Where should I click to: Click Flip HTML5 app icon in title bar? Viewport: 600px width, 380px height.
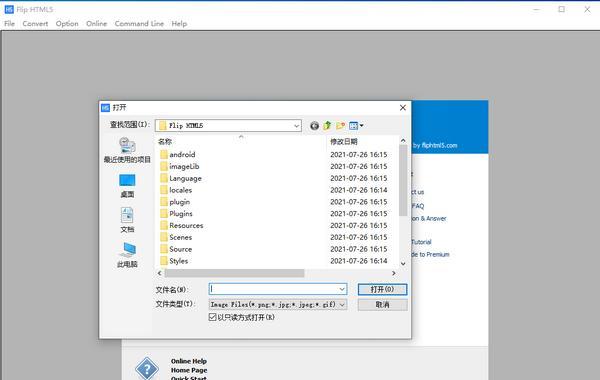9,9
